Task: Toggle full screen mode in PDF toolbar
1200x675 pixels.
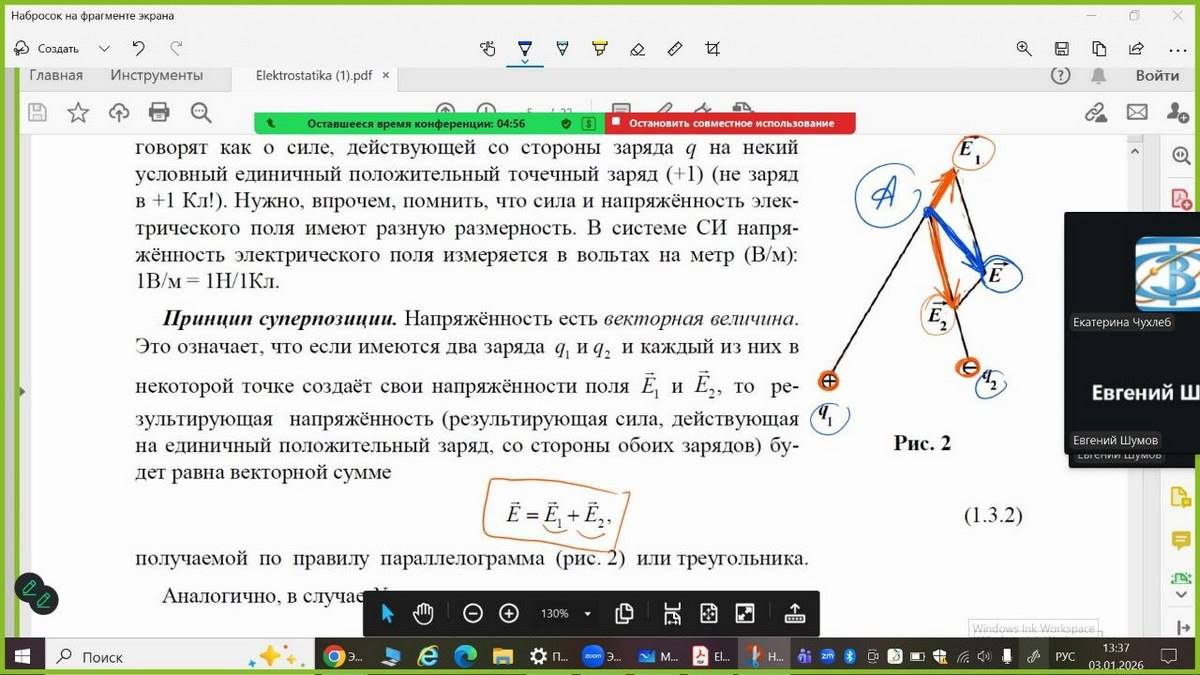Action: [x=745, y=613]
